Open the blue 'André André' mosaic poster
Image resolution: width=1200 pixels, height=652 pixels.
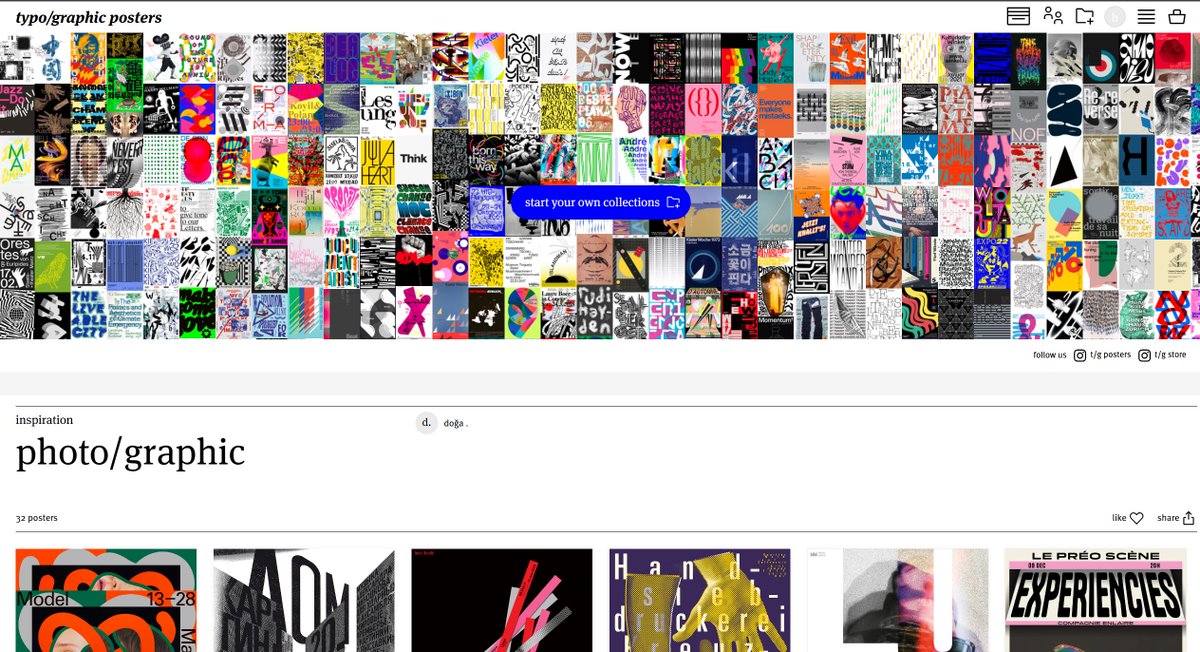click(631, 159)
